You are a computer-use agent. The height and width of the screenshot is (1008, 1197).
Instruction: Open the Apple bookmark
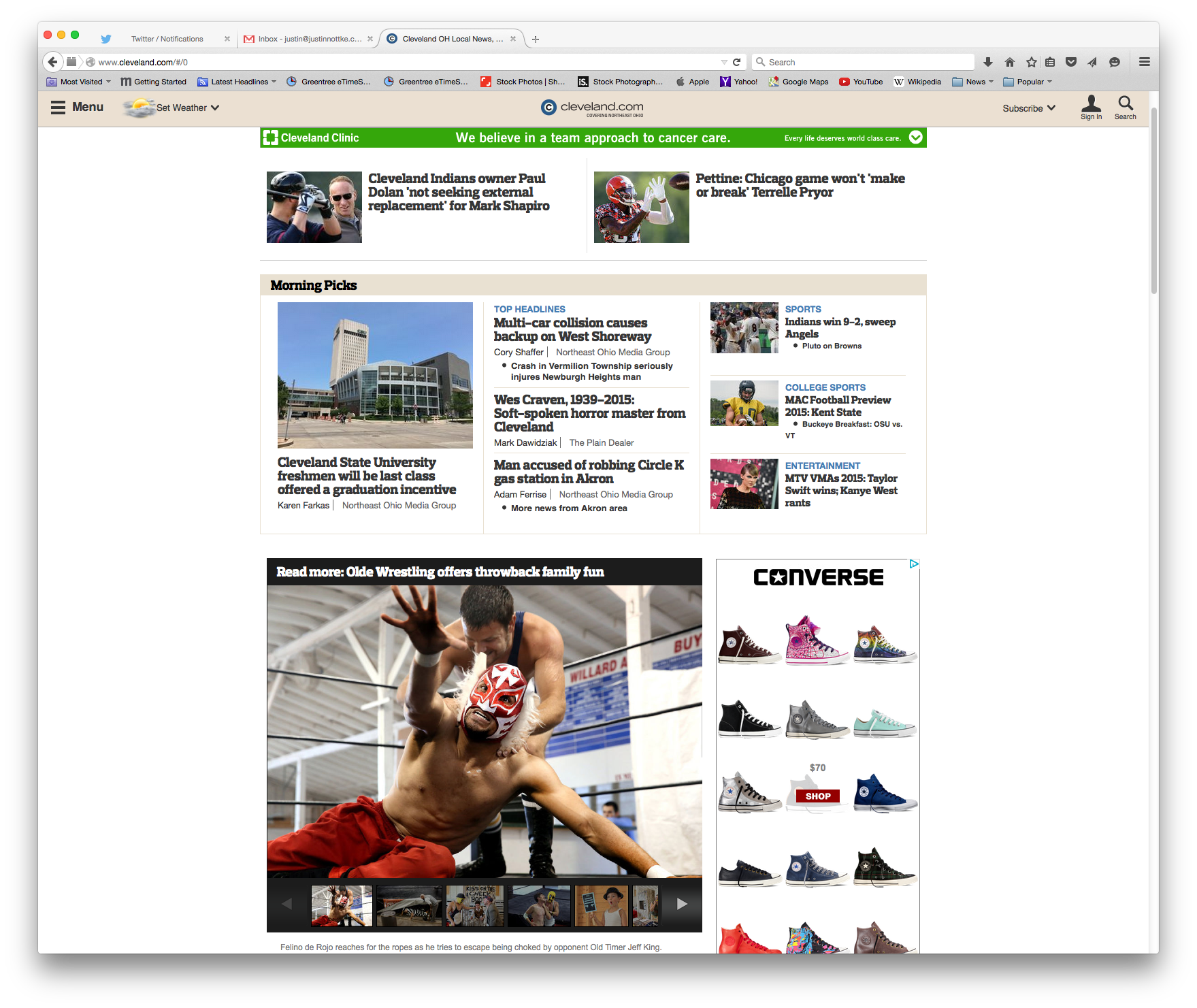pyautogui.click(x=693, y=82)
